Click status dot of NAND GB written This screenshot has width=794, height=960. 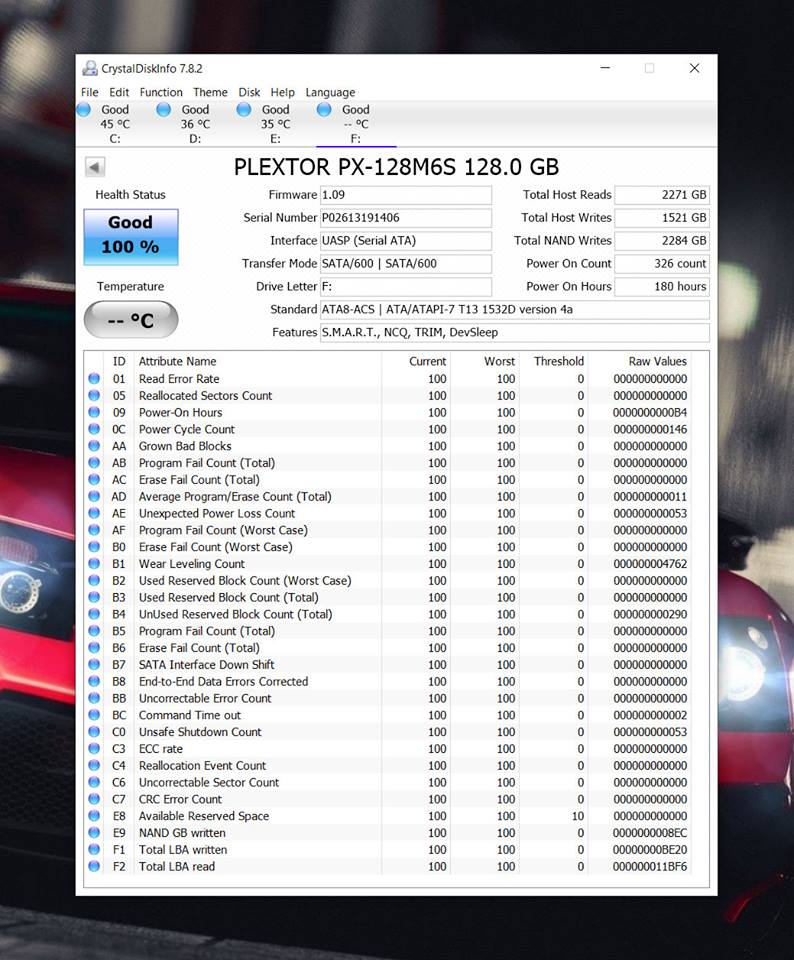pyautogui.click(x=94, y=833)
